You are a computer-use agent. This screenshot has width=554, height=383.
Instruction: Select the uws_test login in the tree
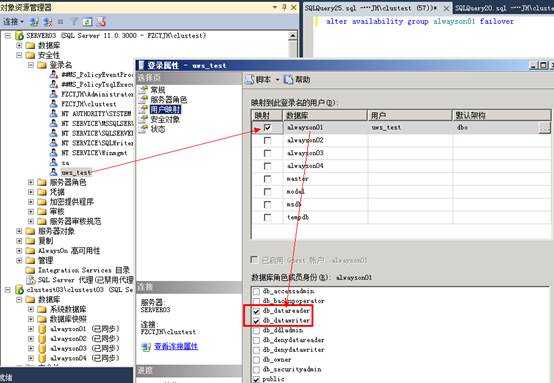click(x=76, y=172)
